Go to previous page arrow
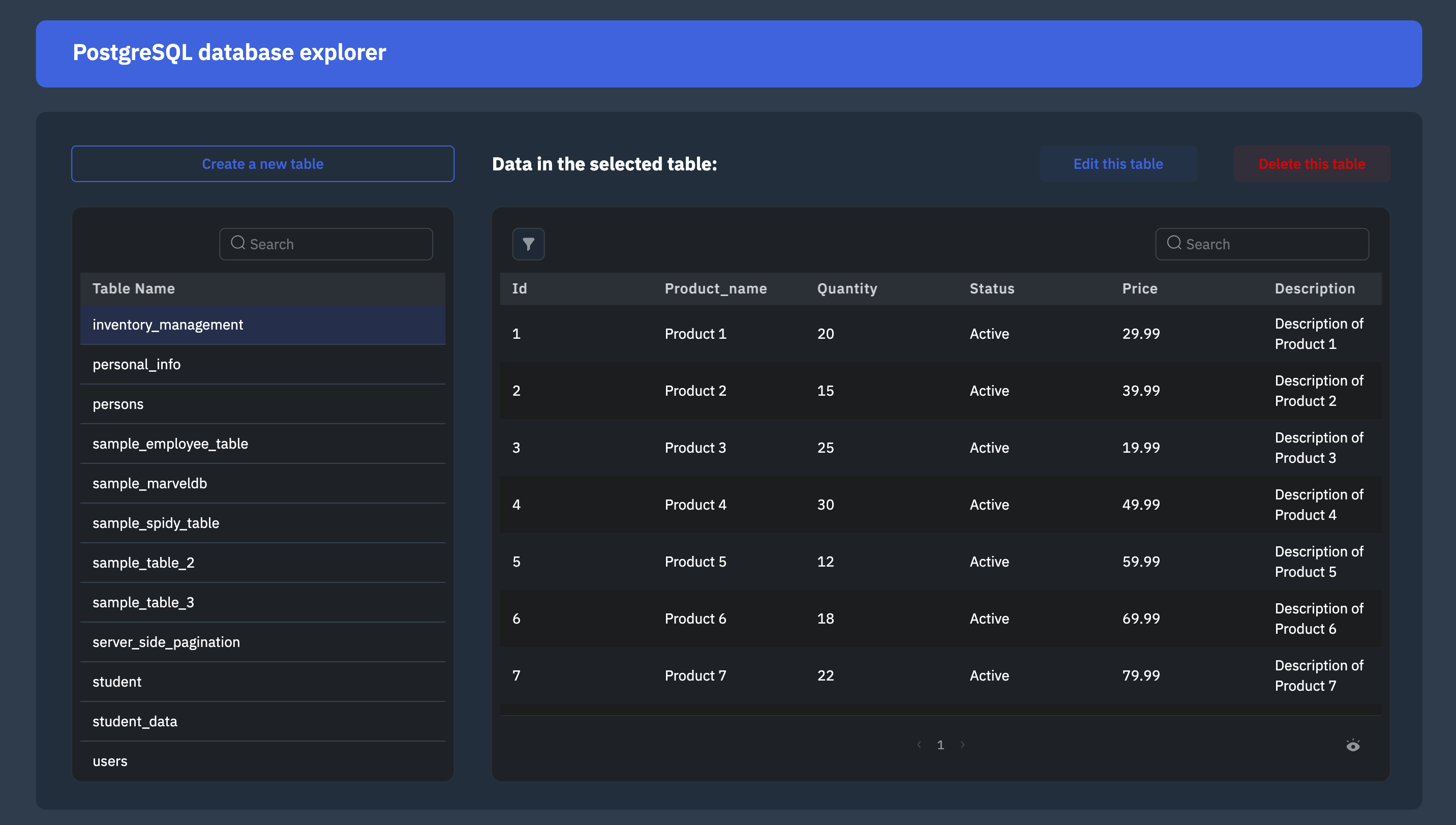Screen dimensions: 1456x825 [x=919, y=745]
